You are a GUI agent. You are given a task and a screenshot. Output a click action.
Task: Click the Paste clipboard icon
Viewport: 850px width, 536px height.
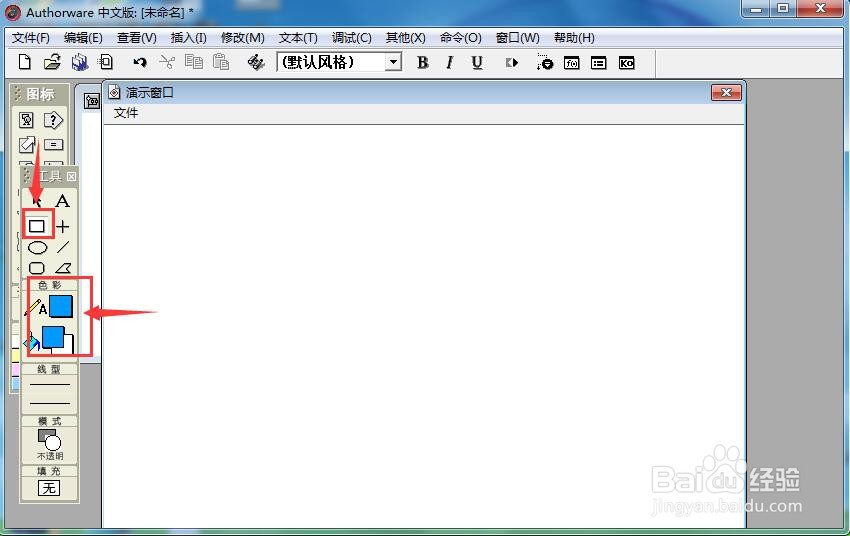coord(221,62)
